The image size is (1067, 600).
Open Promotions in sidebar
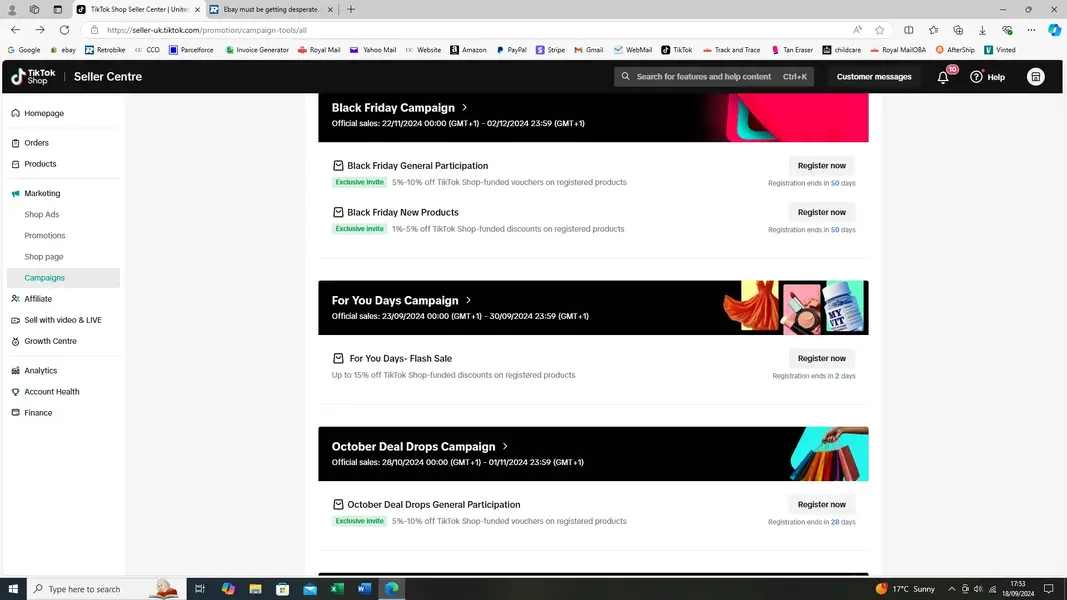click(45, 235)
